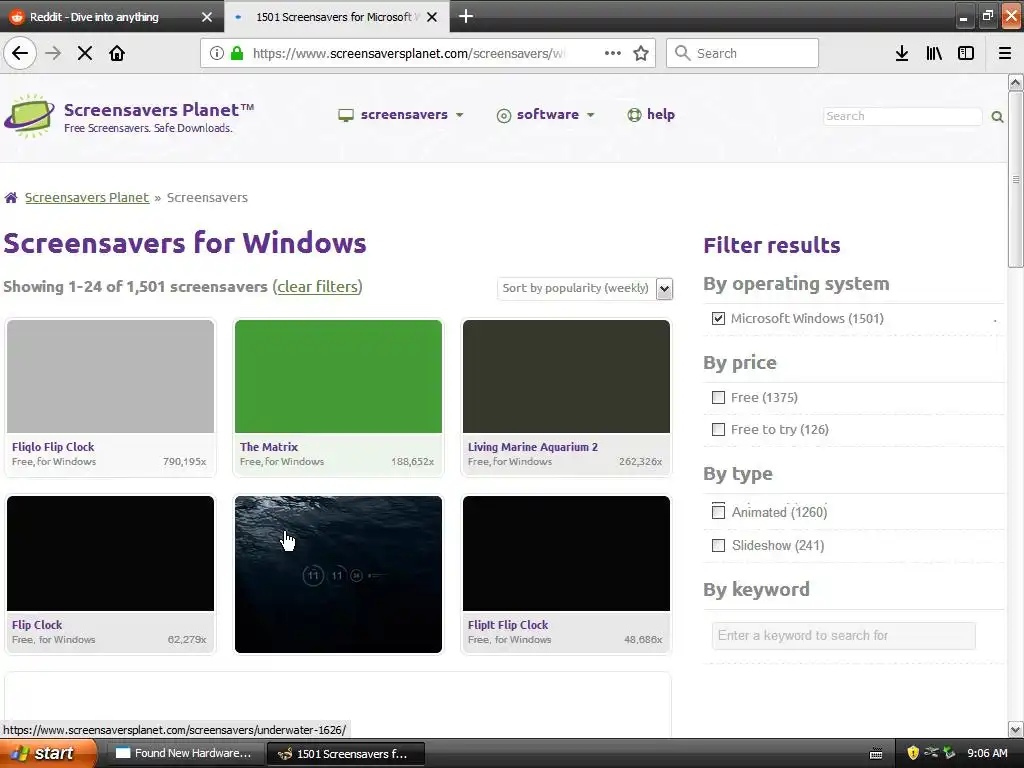This screenshot has width=1024, height=768.
Task: Open the help menu item
Action: [x=651, y=115]
